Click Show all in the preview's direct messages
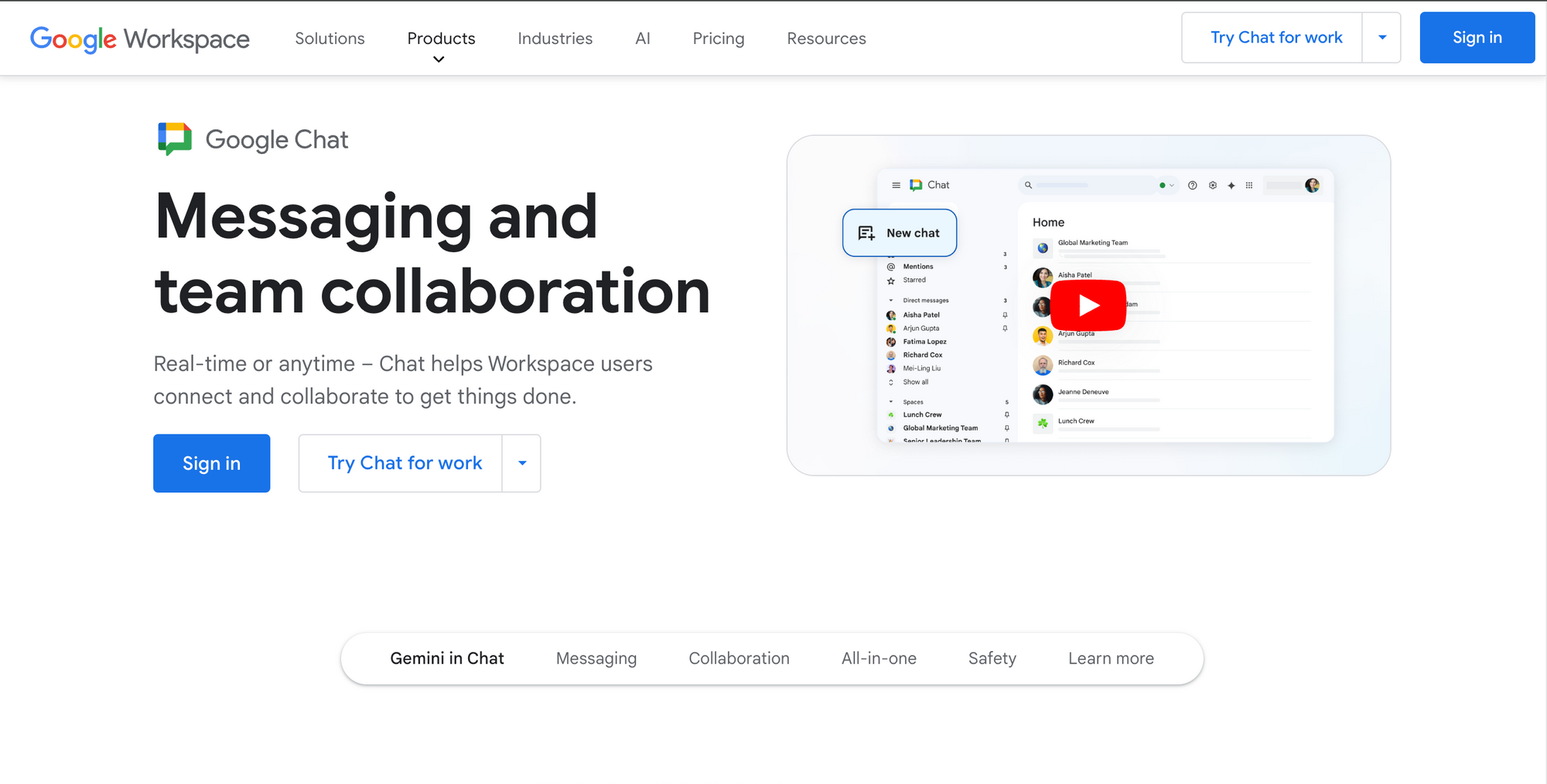The height and width of the screenshot is (784, 1547). (x=915, y=382)
